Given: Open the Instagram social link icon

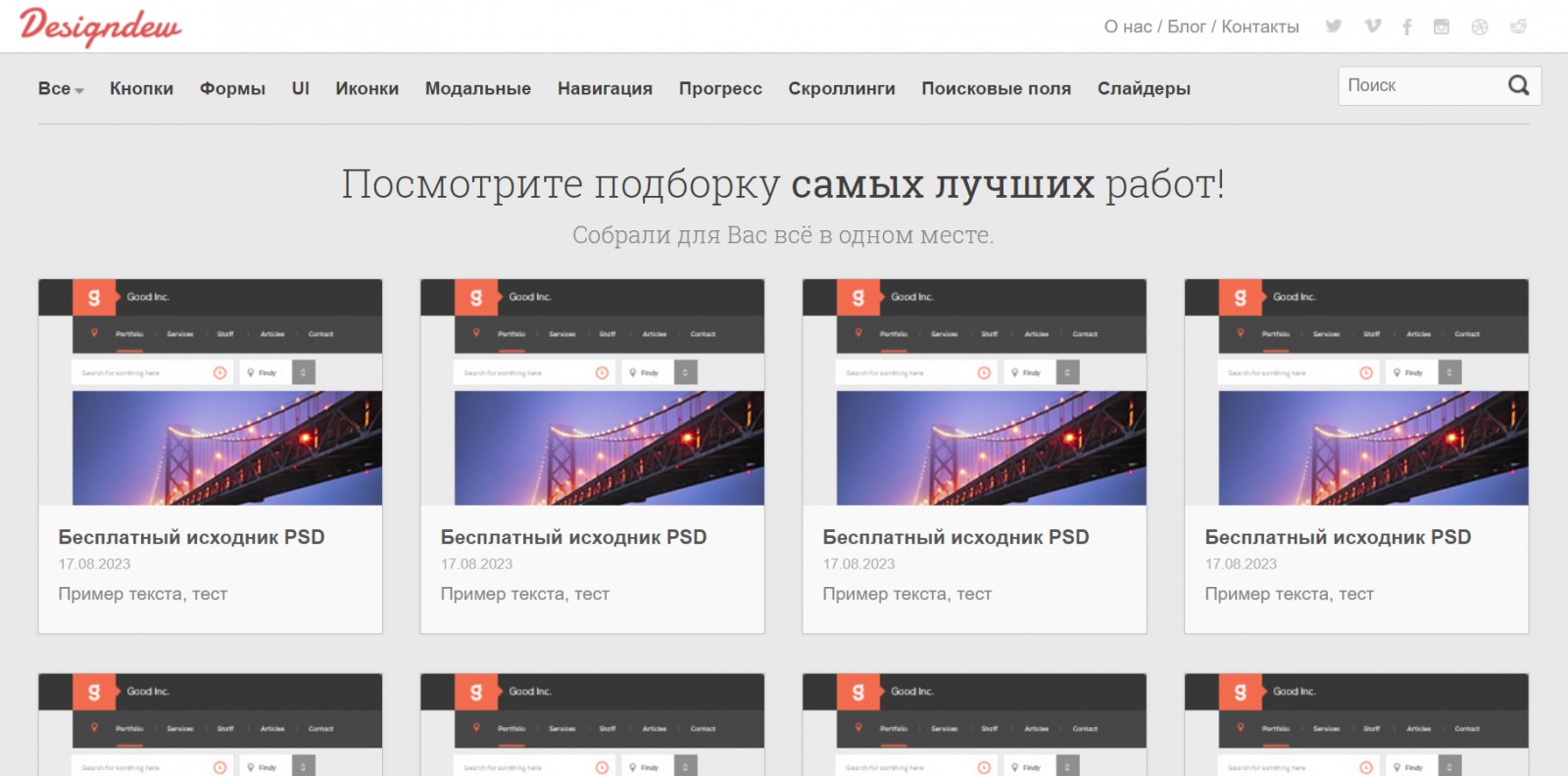Looking at the screenshot, I should coord(1442,26).
